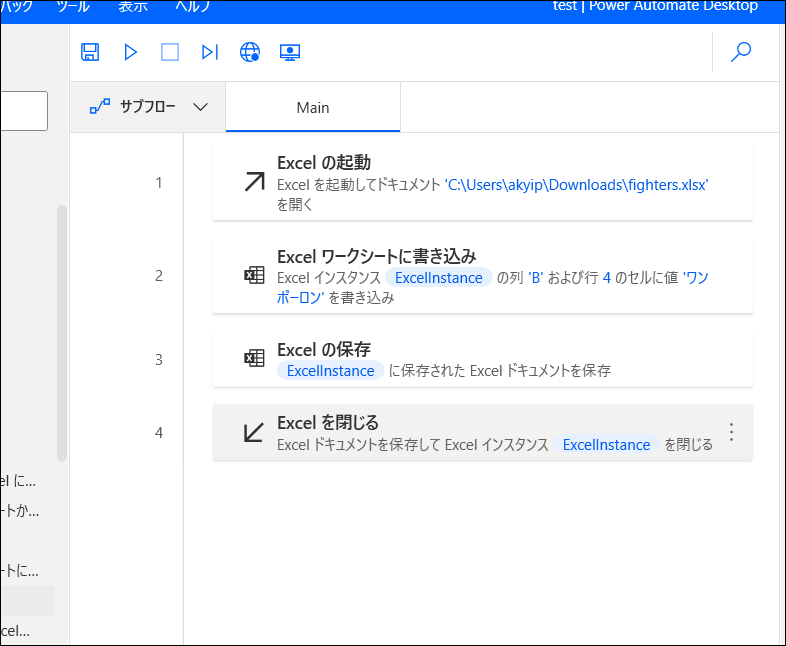Open the fighters.xlsx file path link
This screenshot has height=646, width=786.
click(576, 185)
